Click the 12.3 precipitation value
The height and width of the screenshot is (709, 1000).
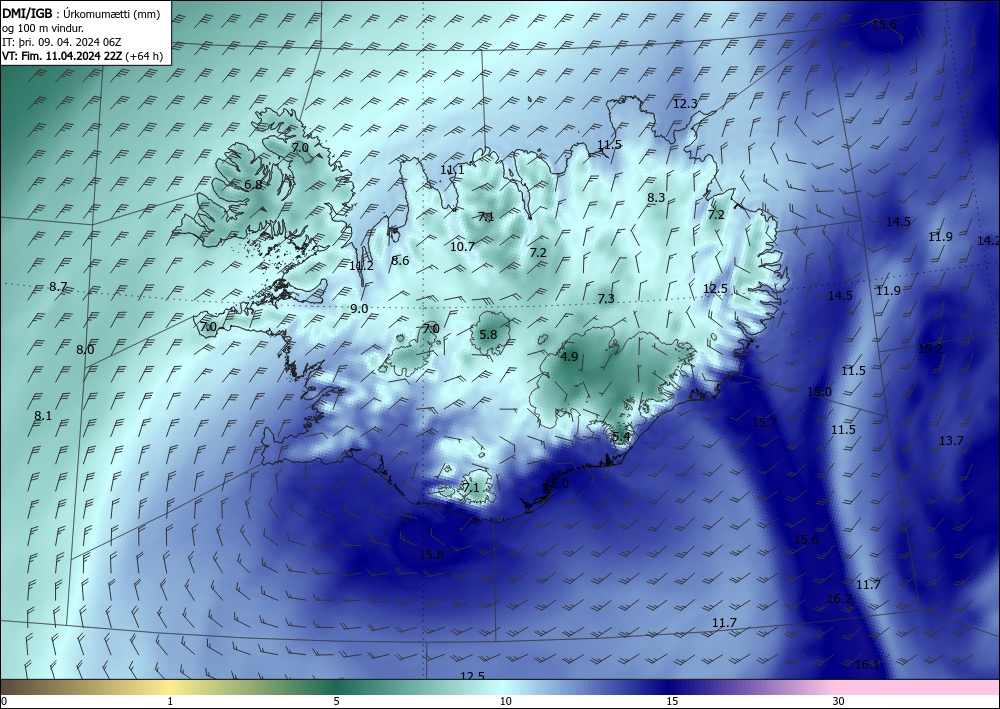(x=686, y=104)
